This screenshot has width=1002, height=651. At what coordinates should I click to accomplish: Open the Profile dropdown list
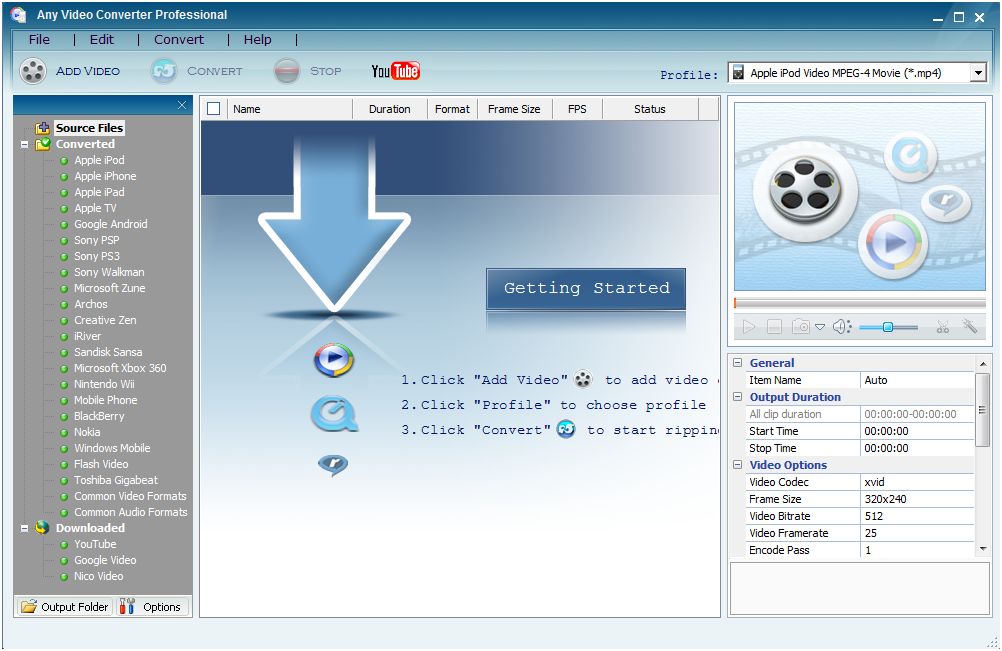[x=978, y=73]
